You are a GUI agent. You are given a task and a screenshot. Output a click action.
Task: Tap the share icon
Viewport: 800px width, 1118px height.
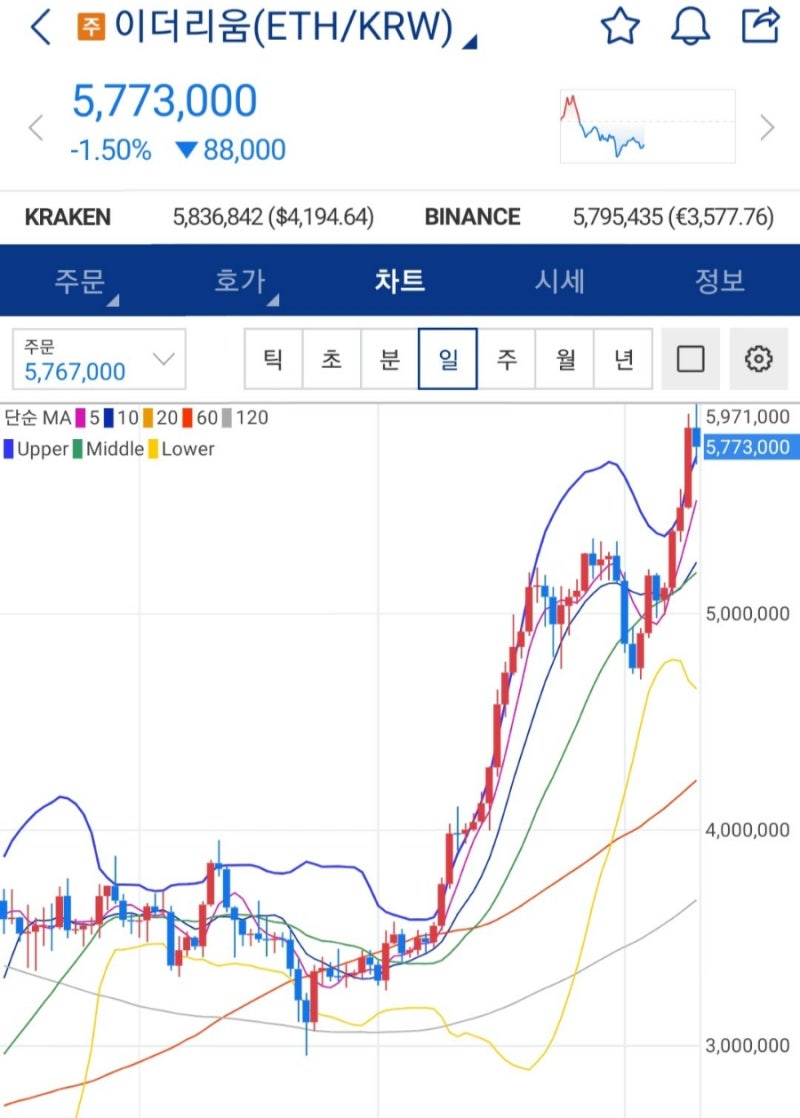[761, 26]
